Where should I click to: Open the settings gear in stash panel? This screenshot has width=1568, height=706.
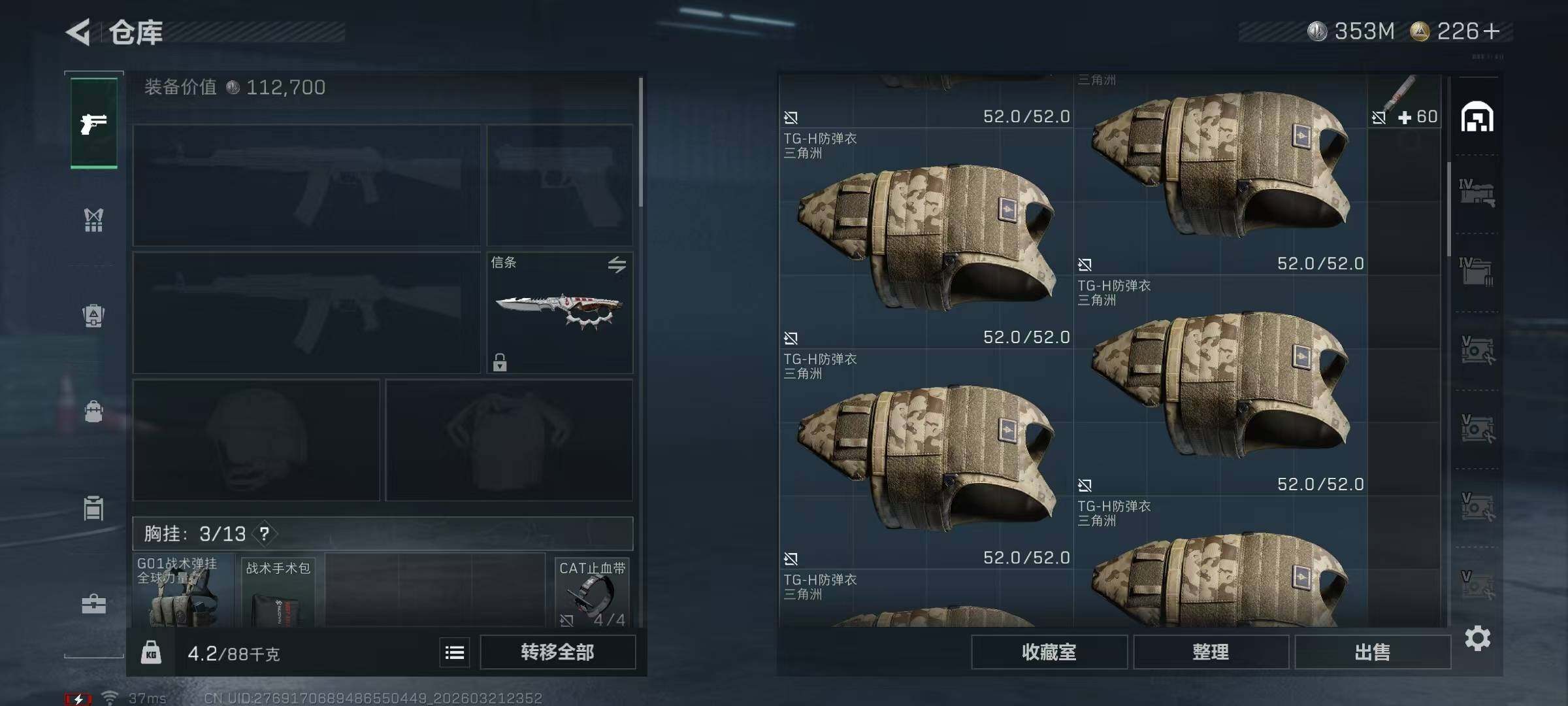tap(1477, 638)
